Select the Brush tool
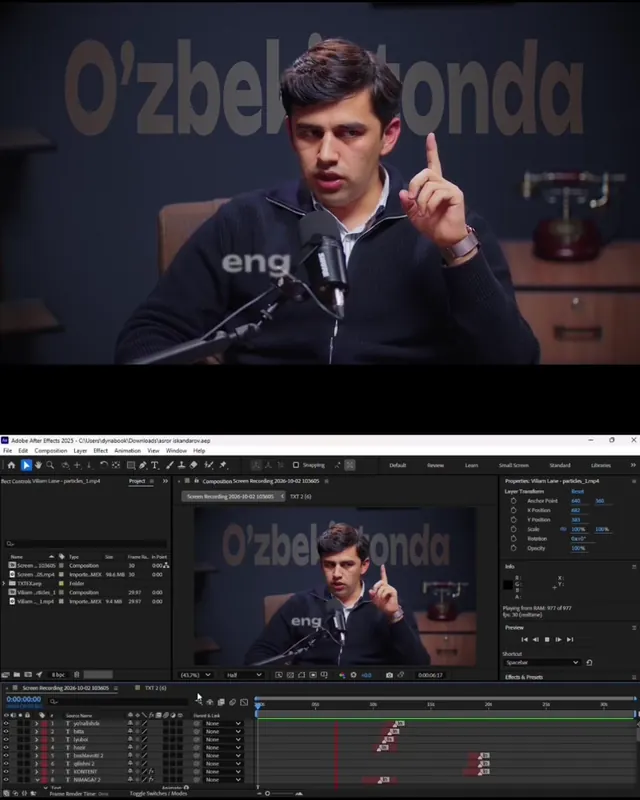The height and width of the screenshot is (800, 640). [x=169, y=465]
